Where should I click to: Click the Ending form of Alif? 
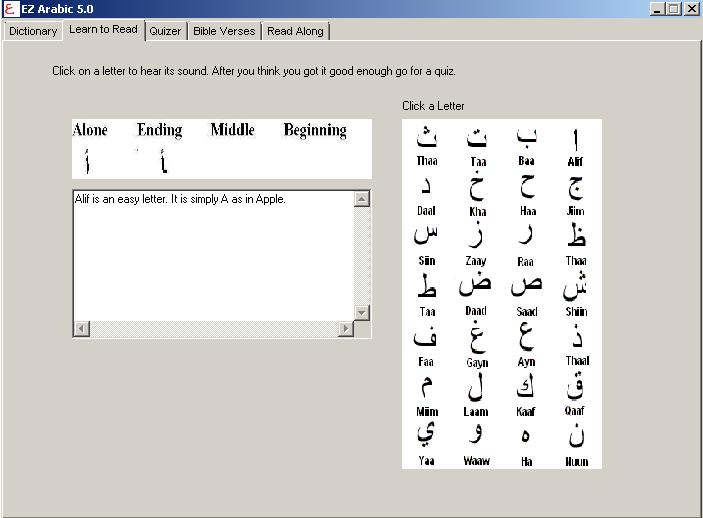pos(164,161)
